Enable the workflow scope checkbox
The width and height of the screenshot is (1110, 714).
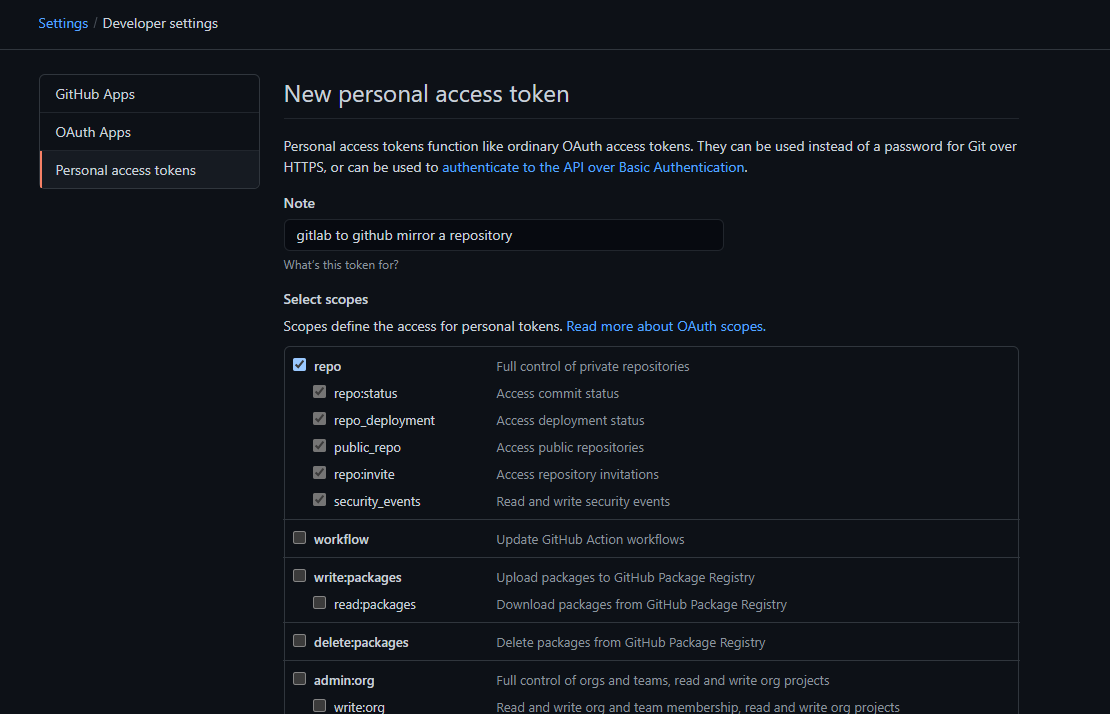click(x=299, y=538)
